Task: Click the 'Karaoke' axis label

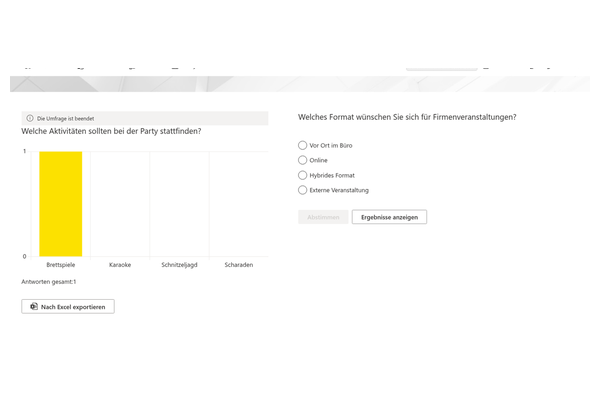Action: (120, 265)
